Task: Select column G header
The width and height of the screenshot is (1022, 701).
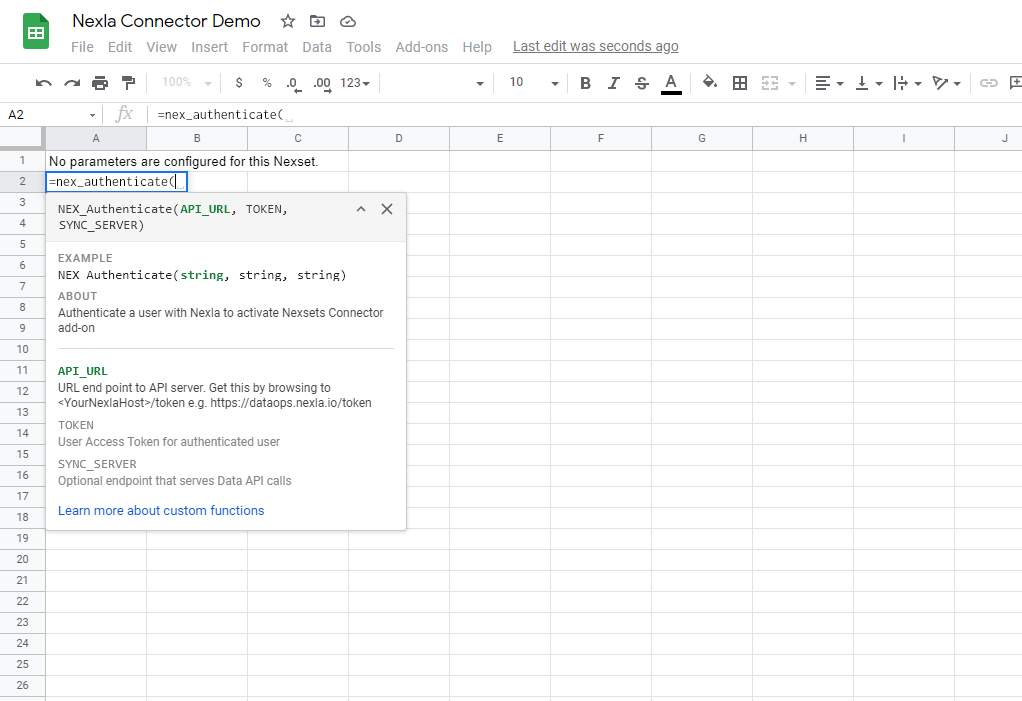Action: tap(702, 138)
